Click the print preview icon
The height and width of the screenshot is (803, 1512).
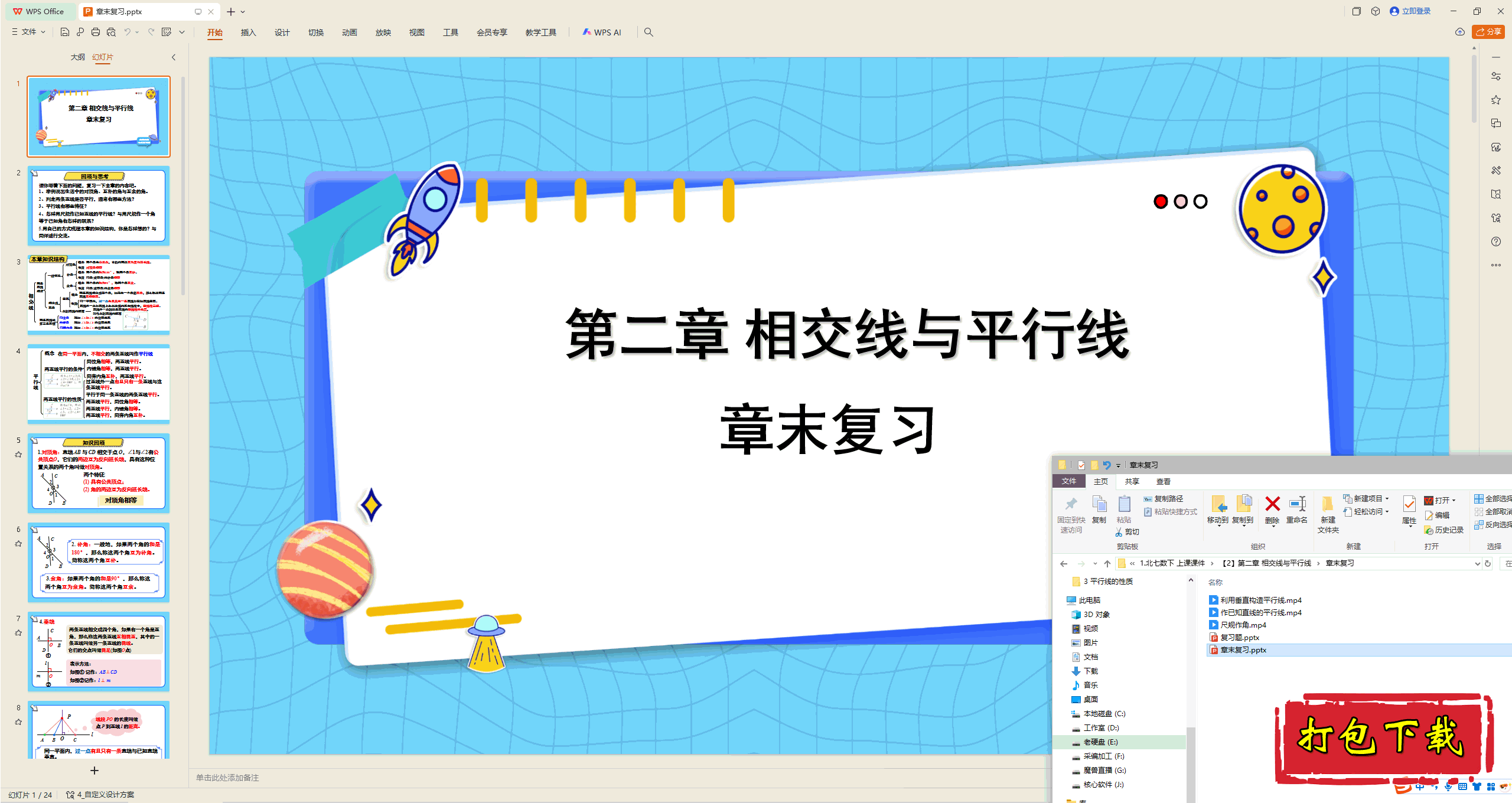[111, 32]
